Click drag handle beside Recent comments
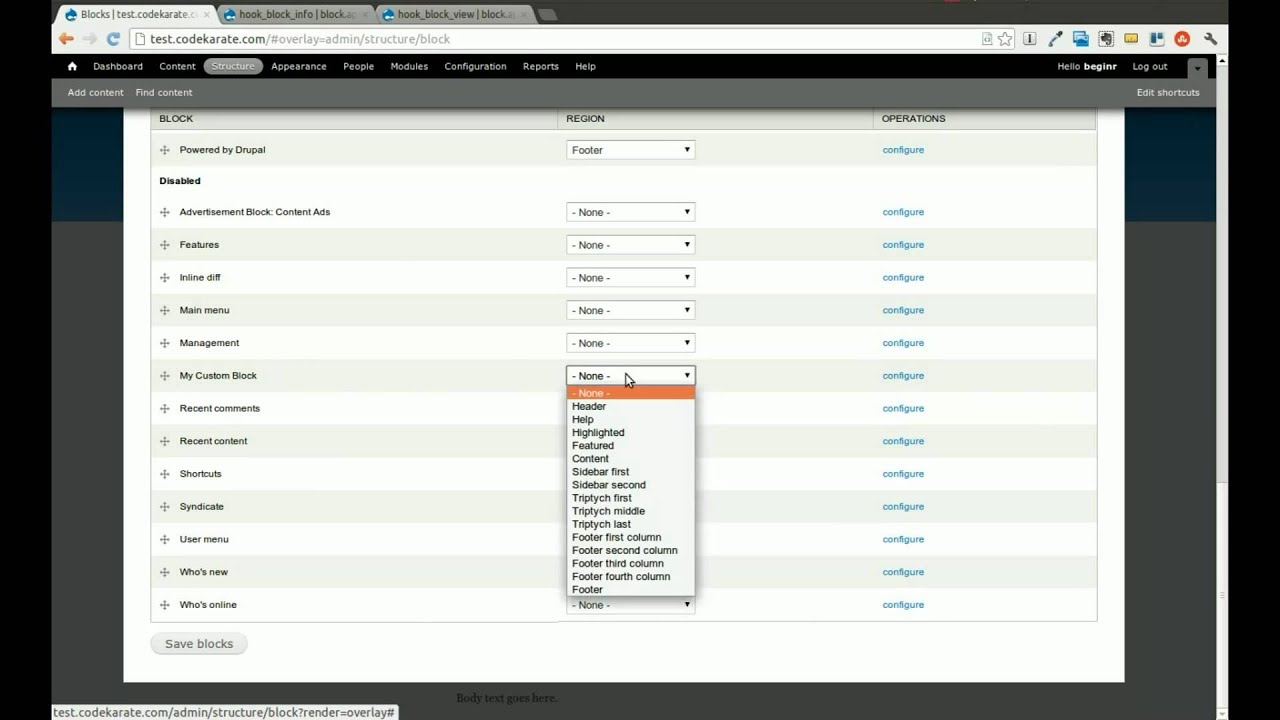 coord(165,408)
